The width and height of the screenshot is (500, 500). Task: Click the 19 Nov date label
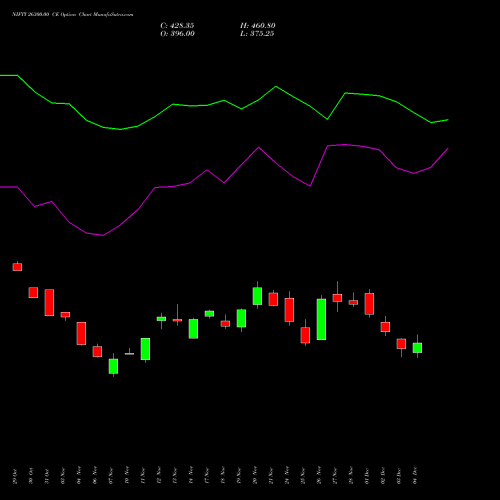click(239, 476)
